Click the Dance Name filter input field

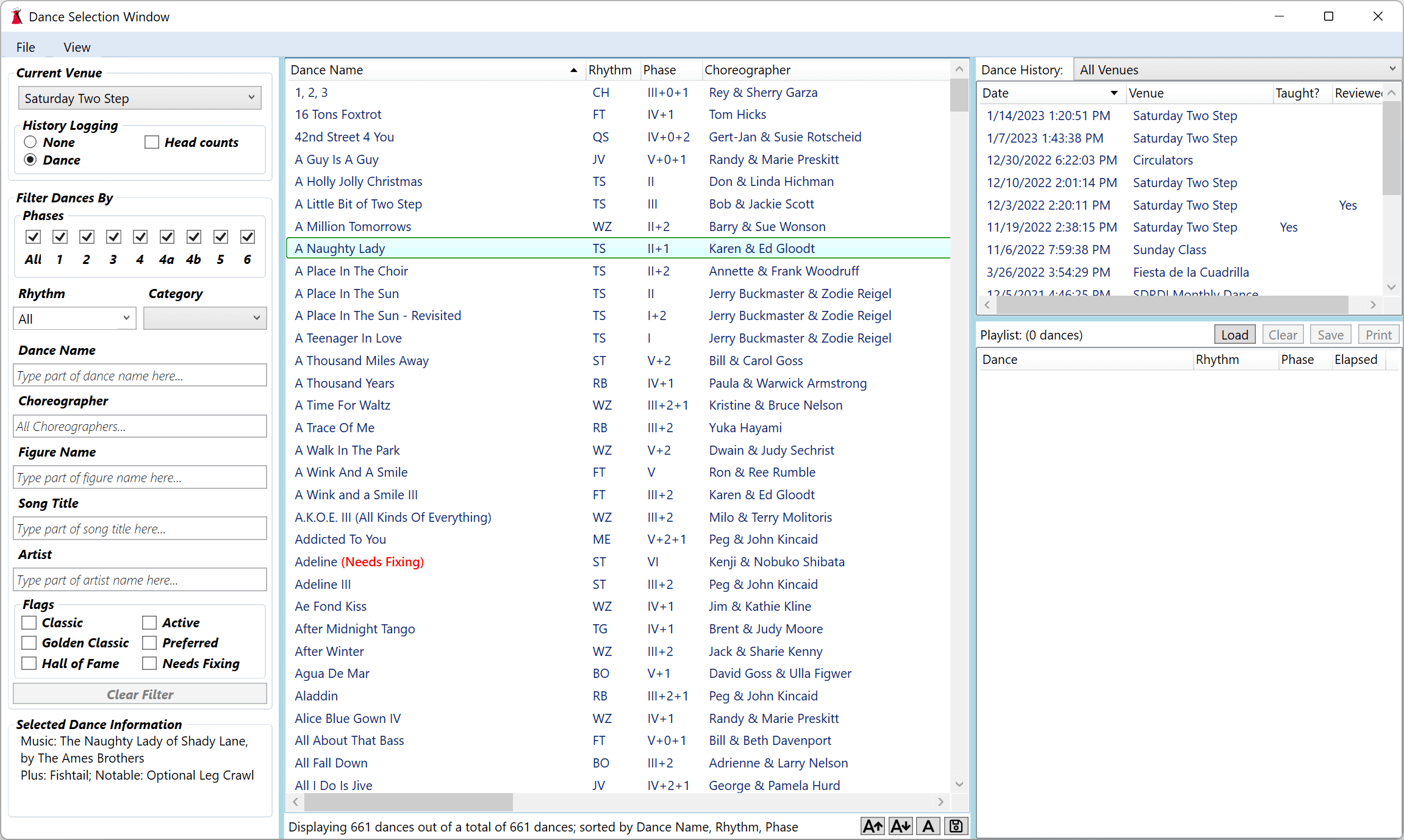139,375
